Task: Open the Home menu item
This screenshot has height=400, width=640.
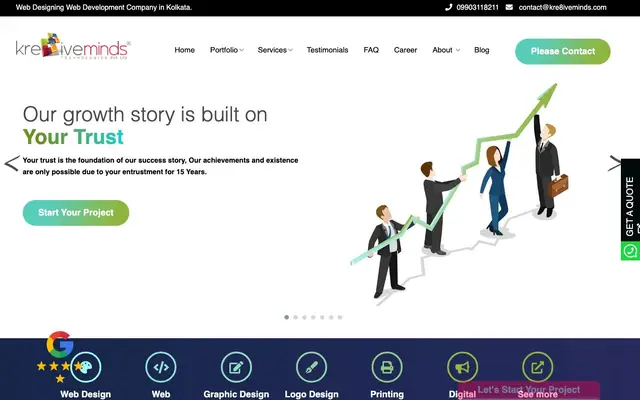Action: point(184,50)
